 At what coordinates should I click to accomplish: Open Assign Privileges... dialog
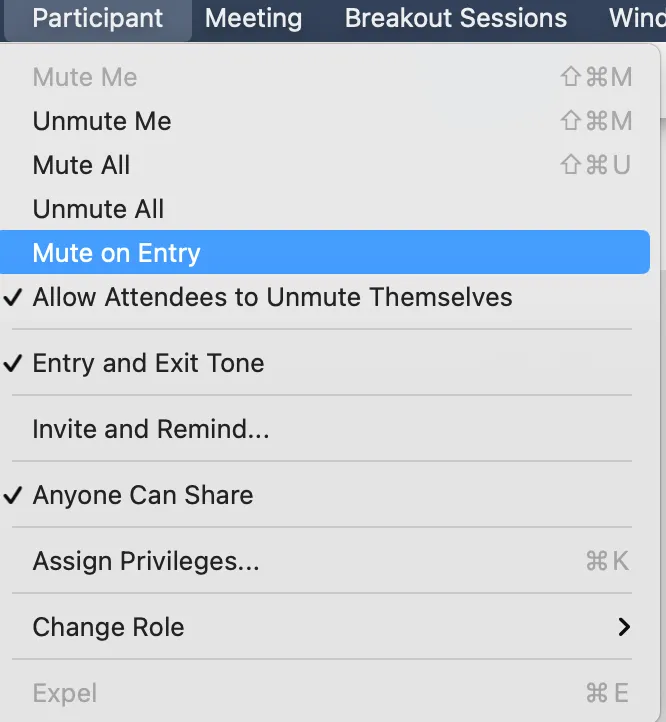146,561
